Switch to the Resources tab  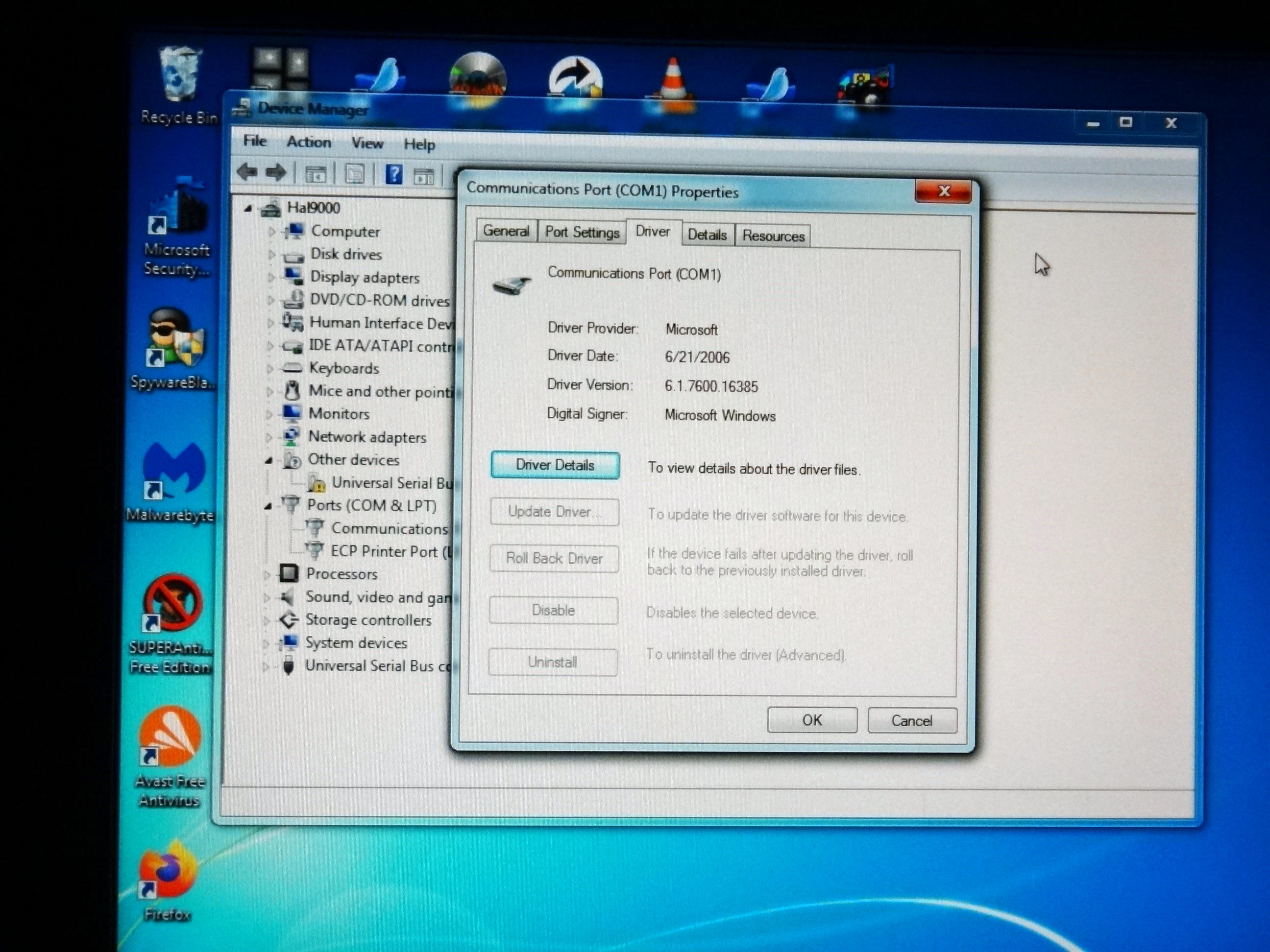773,236
